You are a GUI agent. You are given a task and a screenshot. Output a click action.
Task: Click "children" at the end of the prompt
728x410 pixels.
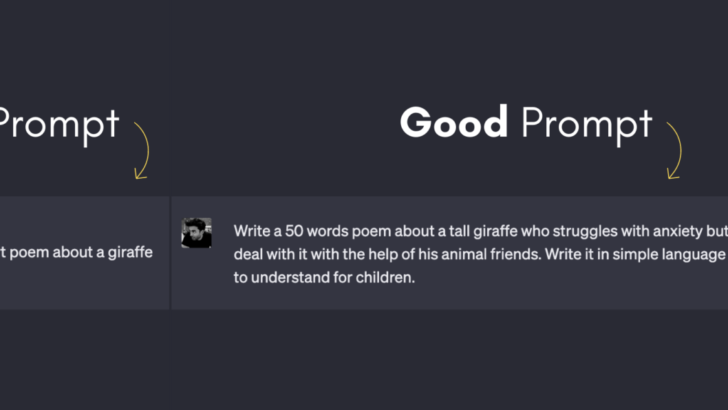tap(382, 278)
